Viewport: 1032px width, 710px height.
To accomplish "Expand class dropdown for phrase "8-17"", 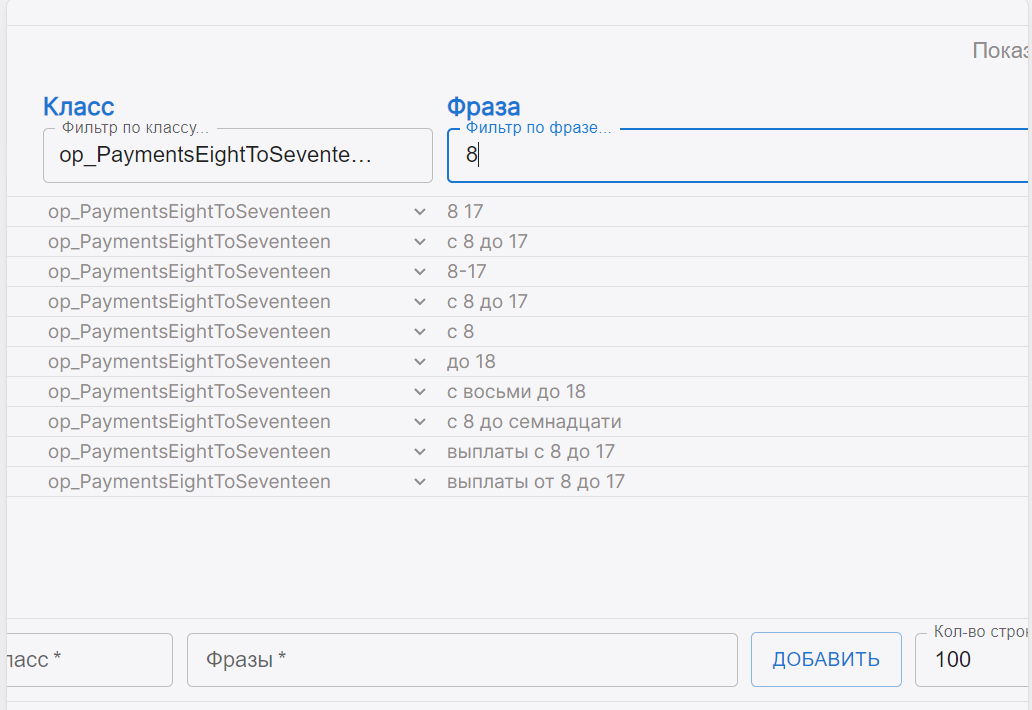I will 419,272.
